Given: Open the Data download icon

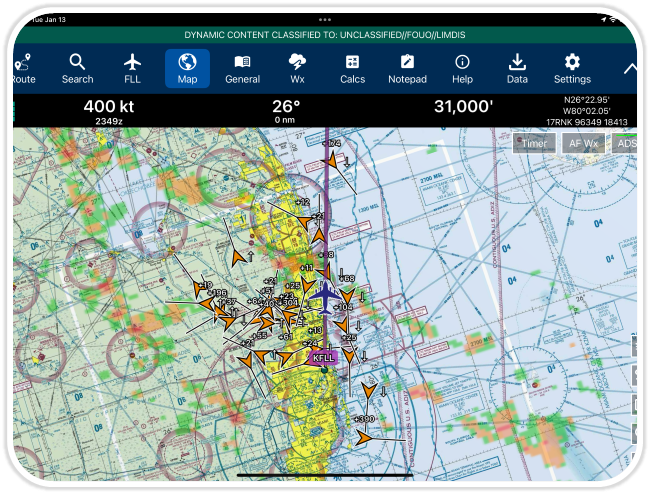Looking at the screenshot, I should 517,68.
